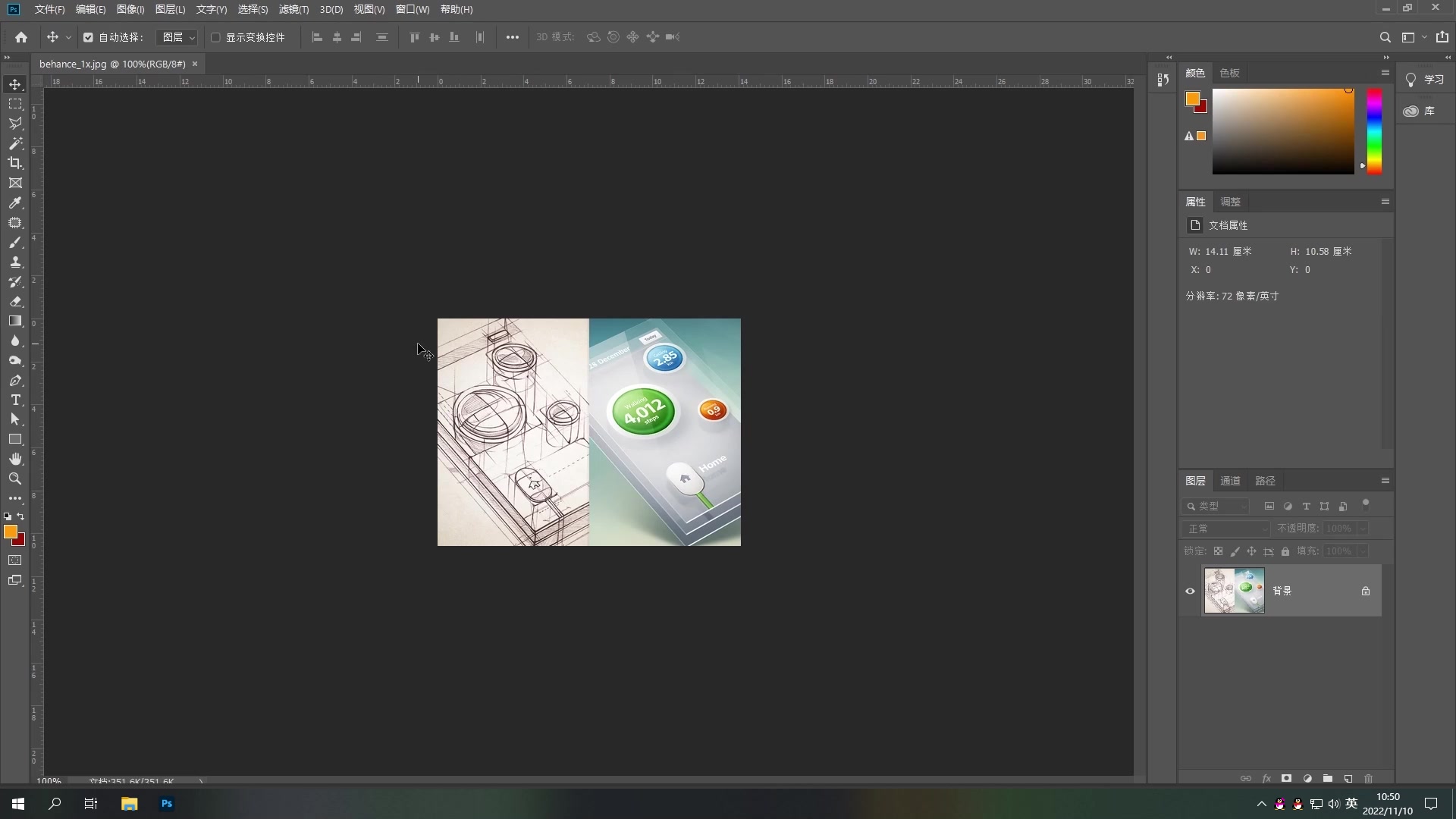This screenshot has height=819, width=1456.
Task: Select the Zoom tool in toolbar
Action: pos(15,479)
